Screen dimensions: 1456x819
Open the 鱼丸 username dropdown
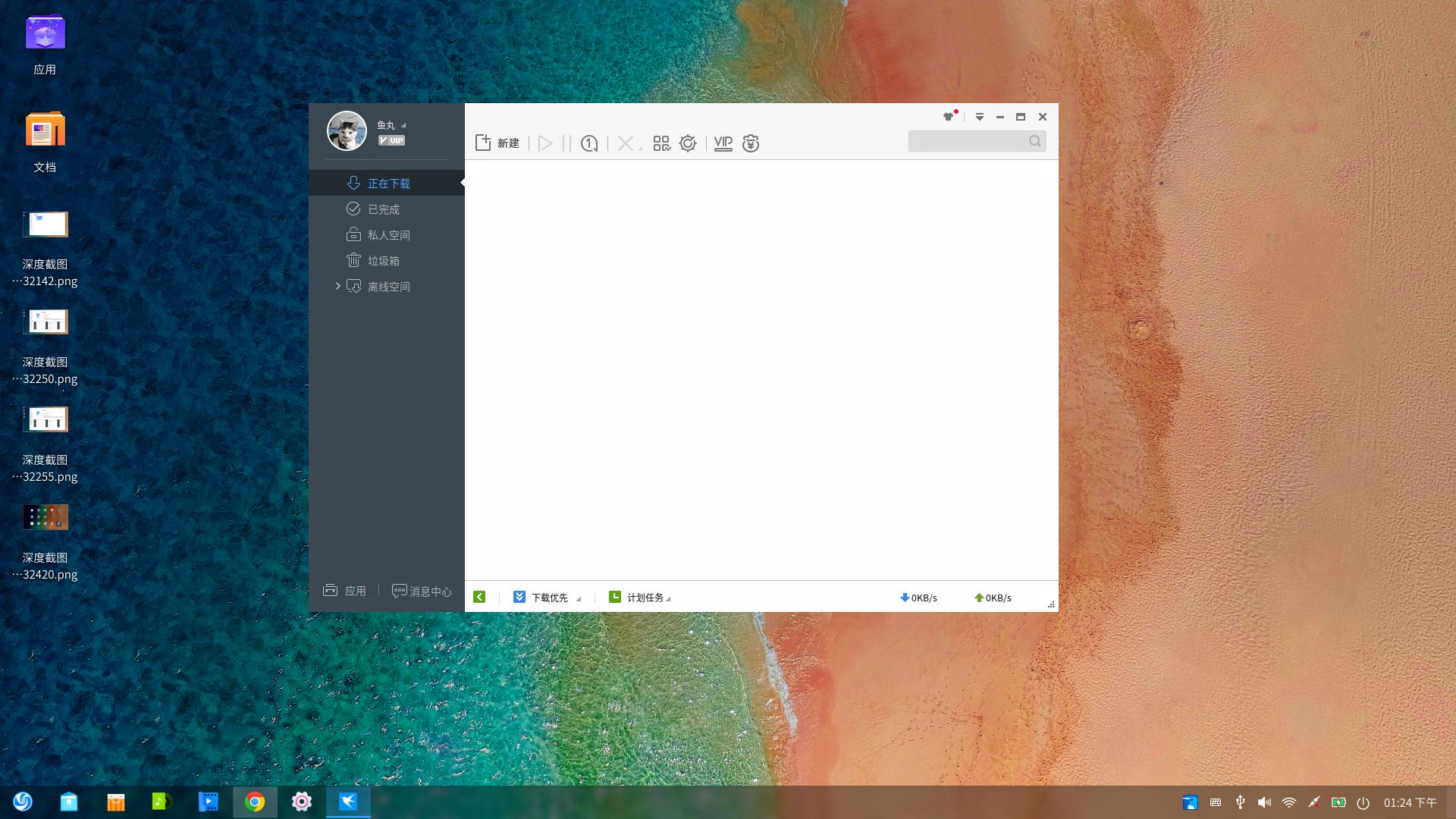point(392,125)
